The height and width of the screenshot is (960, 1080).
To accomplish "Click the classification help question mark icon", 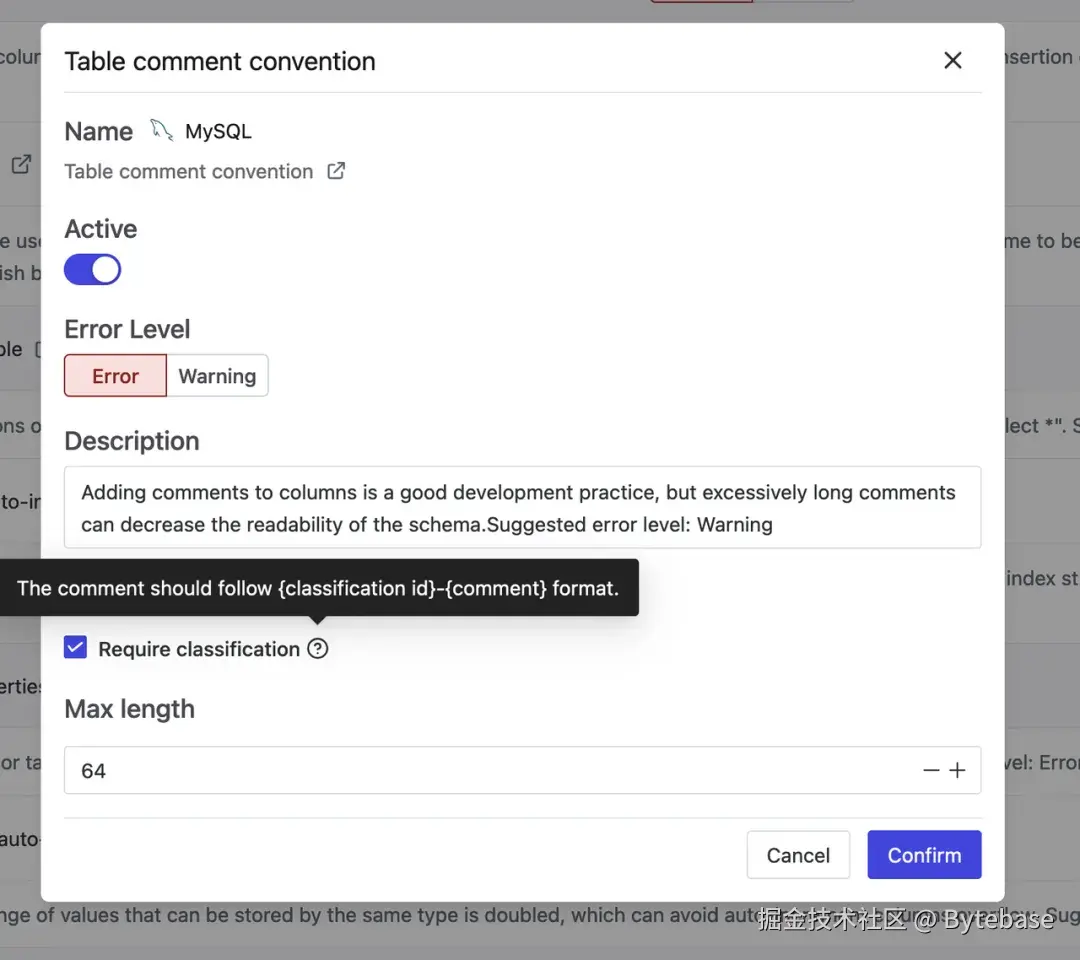I will (x=318, y=649).
